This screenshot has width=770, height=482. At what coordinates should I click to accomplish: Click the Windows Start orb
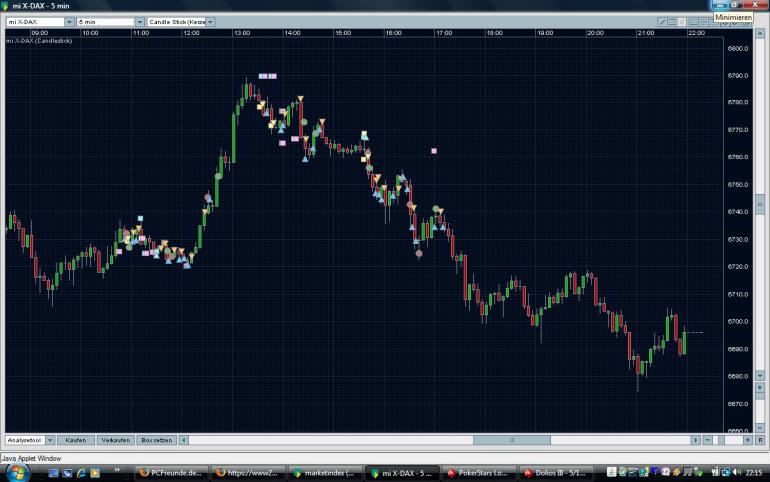click(18, 472)
